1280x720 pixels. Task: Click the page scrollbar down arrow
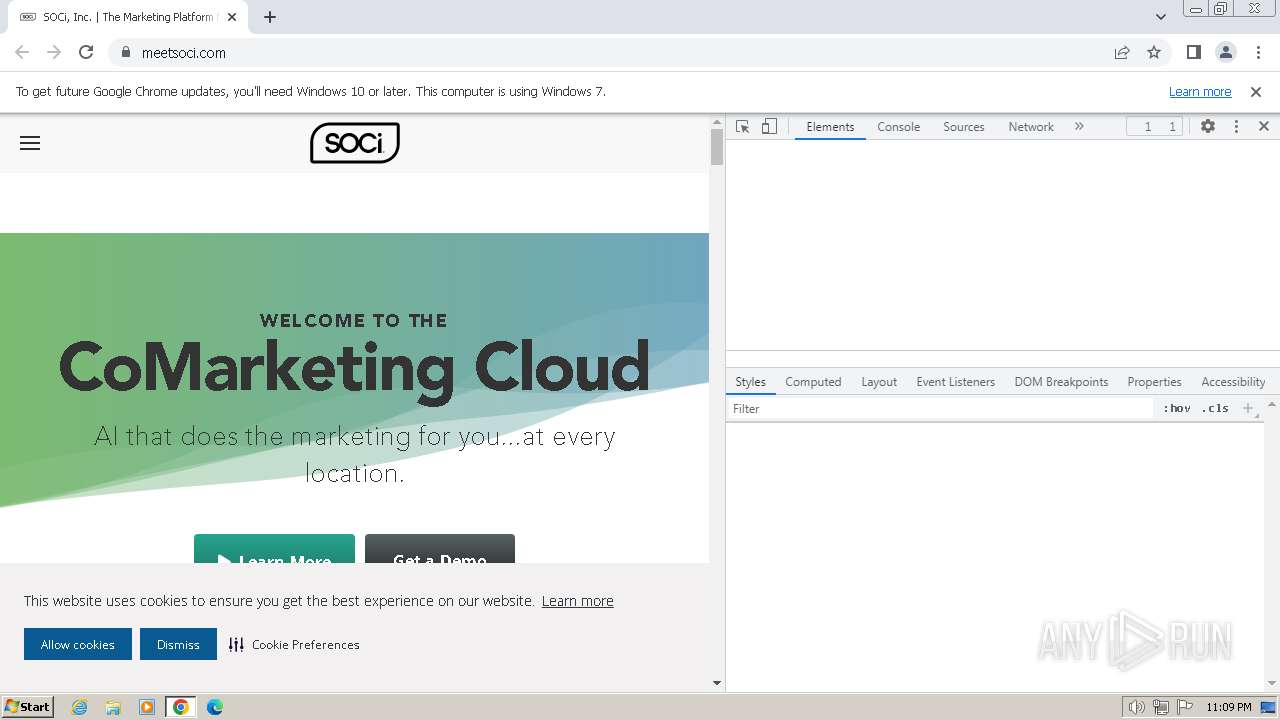point(716,683)
